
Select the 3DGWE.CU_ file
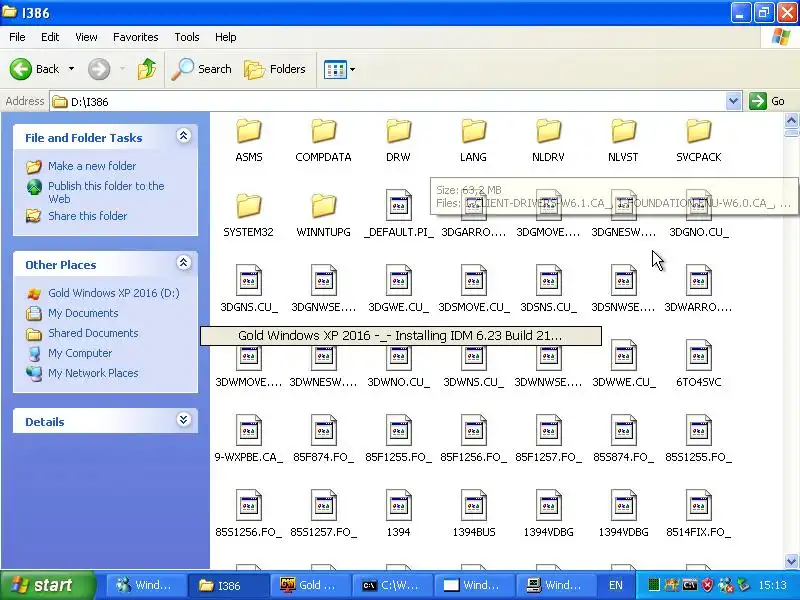click(398, 289)
